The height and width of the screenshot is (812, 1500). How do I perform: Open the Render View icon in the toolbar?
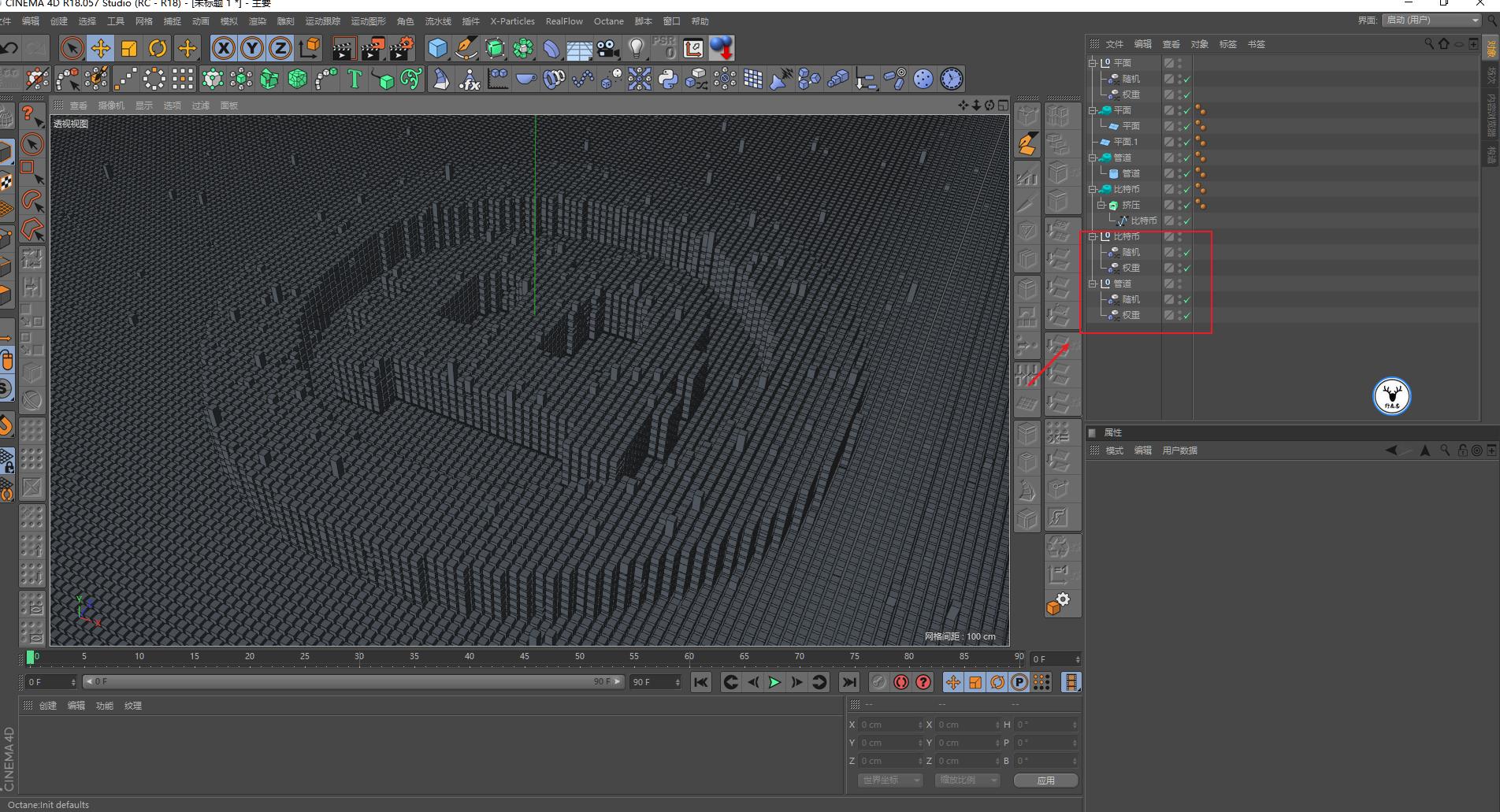pos(343,48)
